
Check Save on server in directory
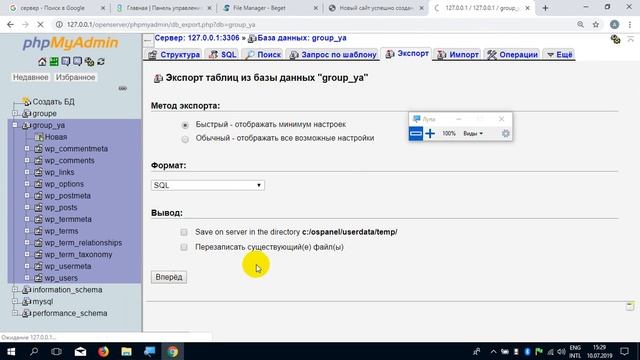(184, 232)
